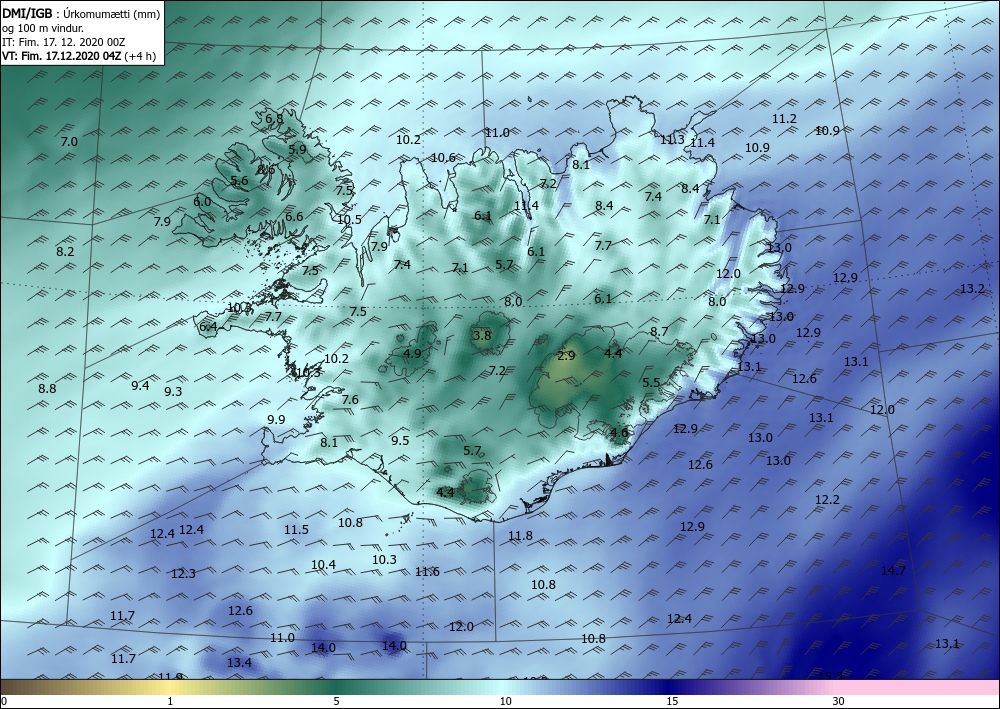Click the value '9.3' on the map

[x=173, y=391]
